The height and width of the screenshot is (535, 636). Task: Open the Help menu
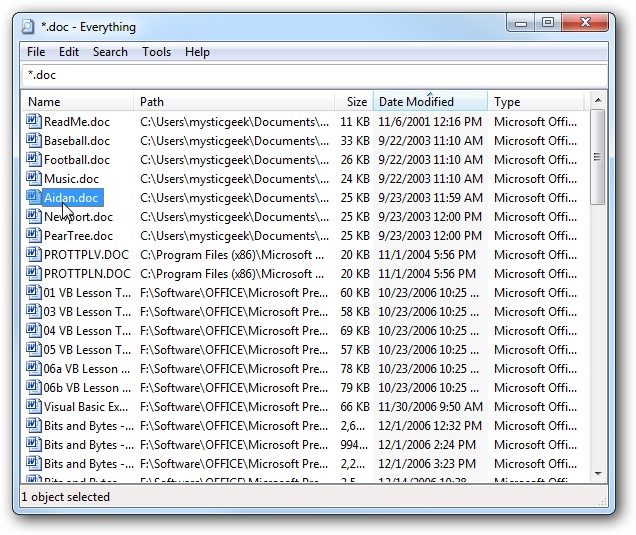coord(197,52)
